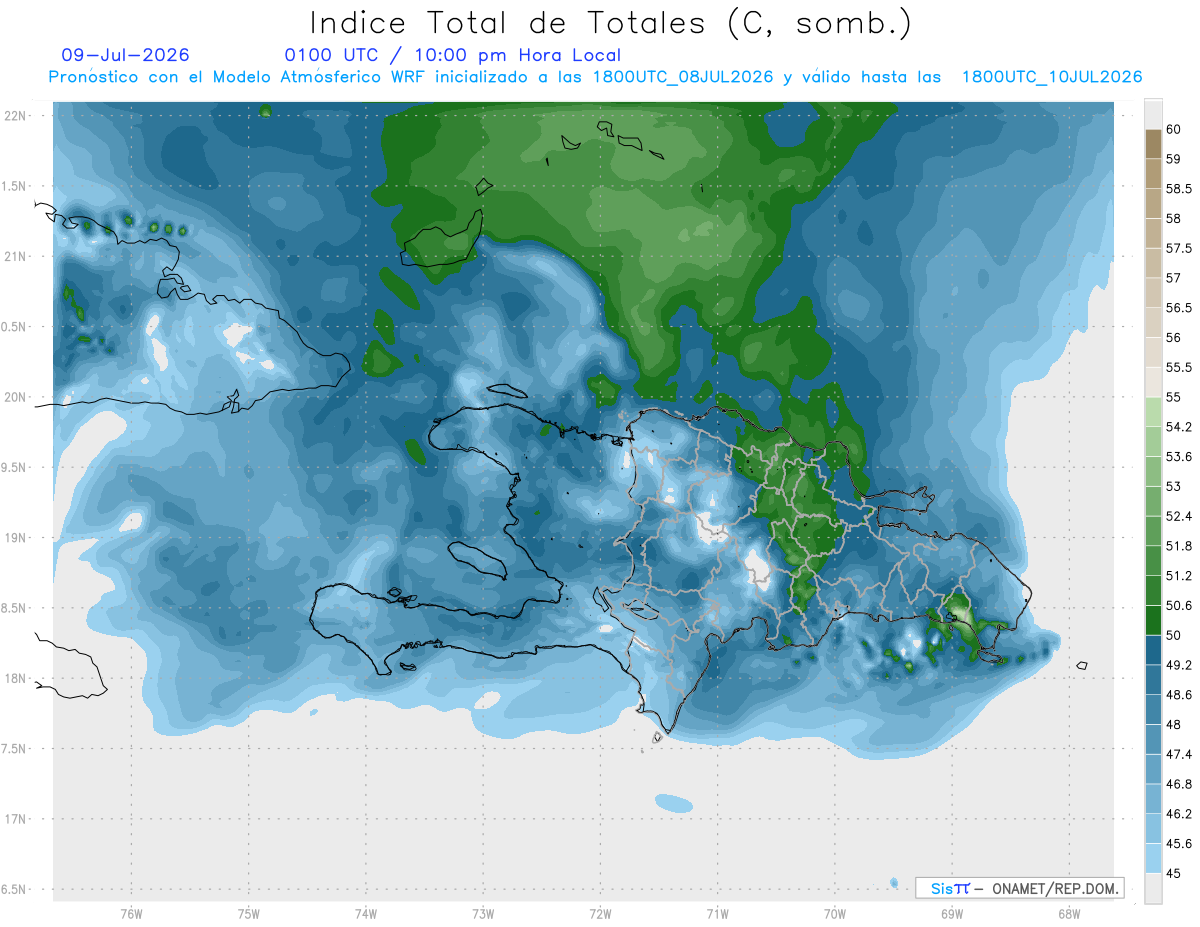
Task: Click the colorbar label "54.2"
Action: [1180, 427]
